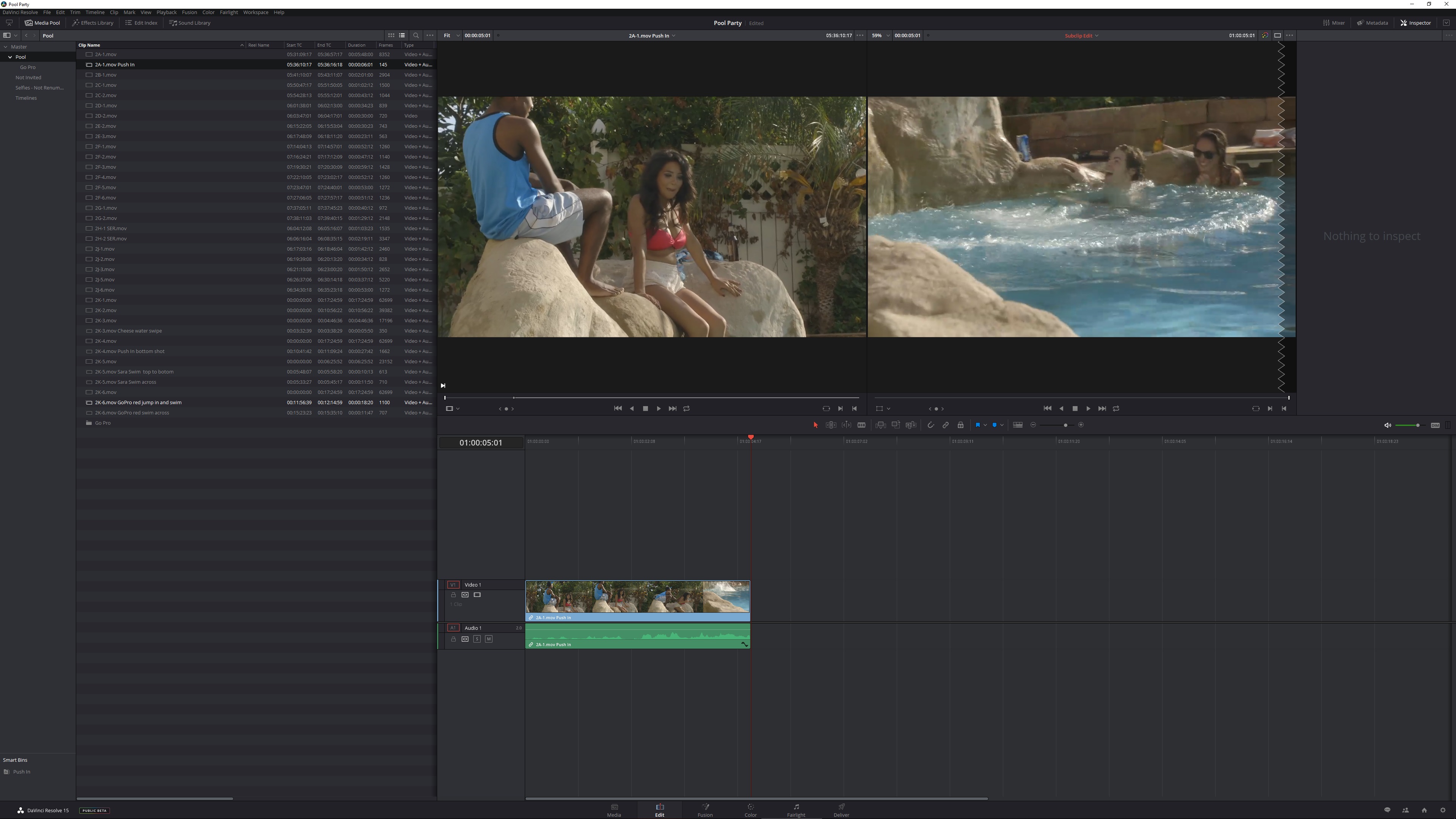The height and width of the screenshot is (819, 1456).
Task: Stop playback in the source viewer
Action: click(x=645, y=409)
